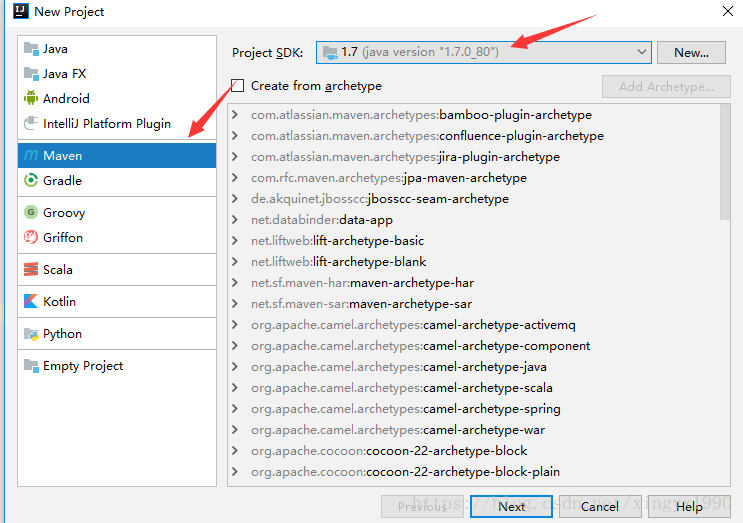Click the Next button
The height and width of the screenshot is (523, 743).
512,507
